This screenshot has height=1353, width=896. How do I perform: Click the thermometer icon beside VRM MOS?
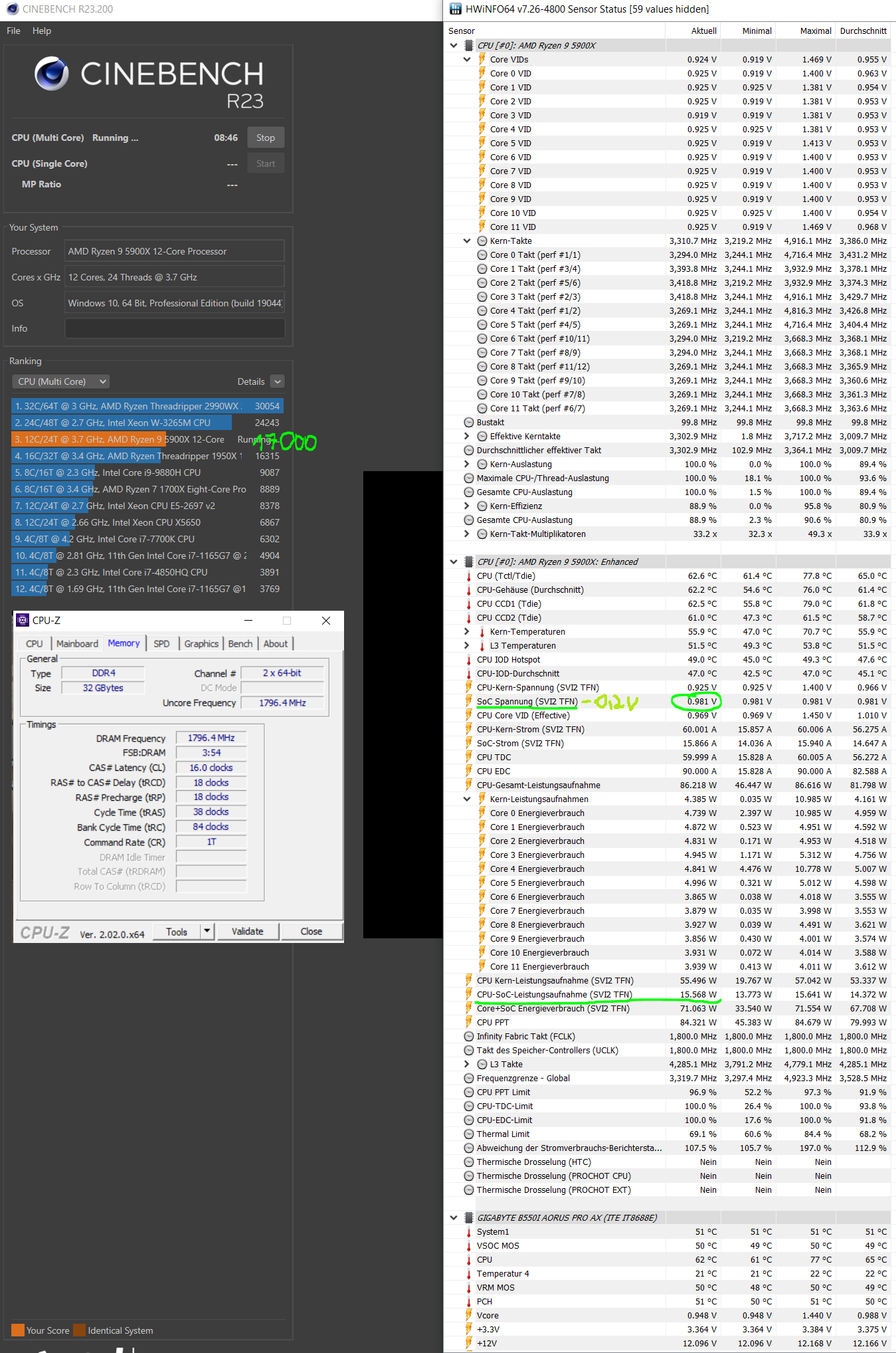[x=469, y=1287]
